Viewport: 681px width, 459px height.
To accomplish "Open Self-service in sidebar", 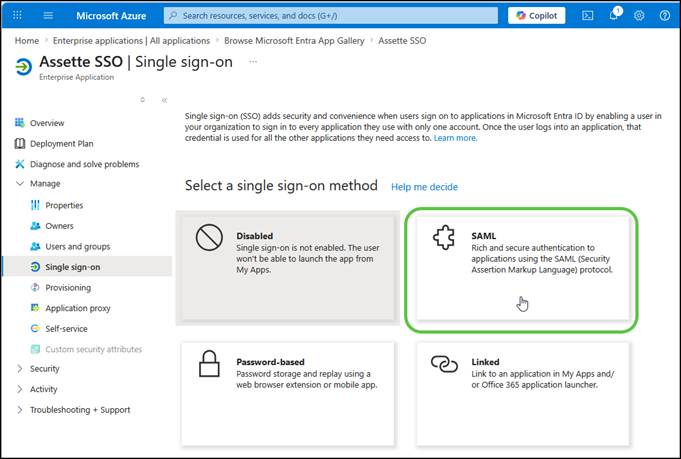I will click(x=66, y=329).
